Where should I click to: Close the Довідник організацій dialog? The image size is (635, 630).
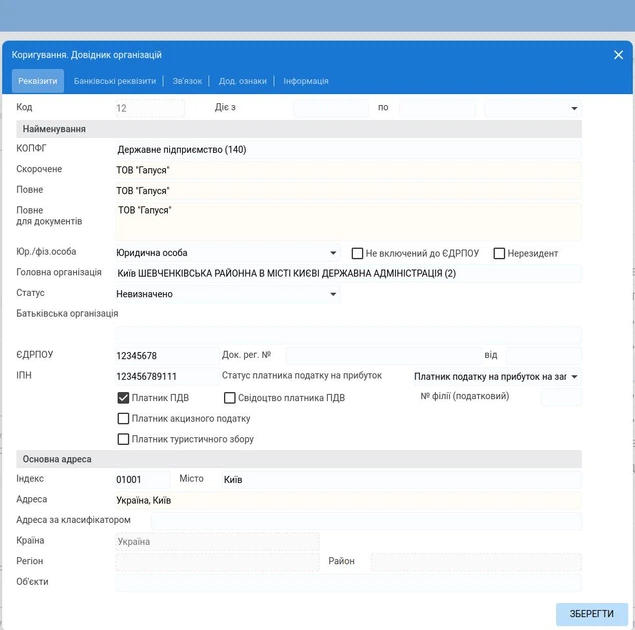pos(618,55)
